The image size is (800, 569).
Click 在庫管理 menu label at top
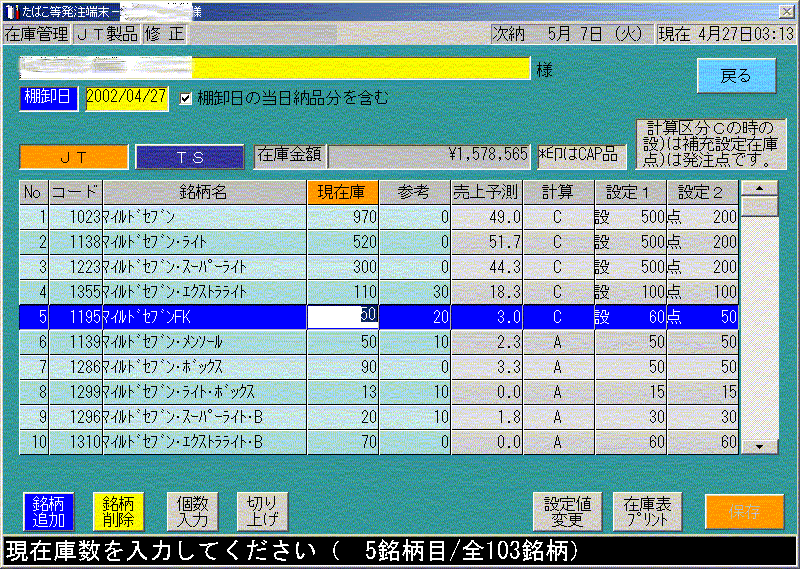coord(37,33)
